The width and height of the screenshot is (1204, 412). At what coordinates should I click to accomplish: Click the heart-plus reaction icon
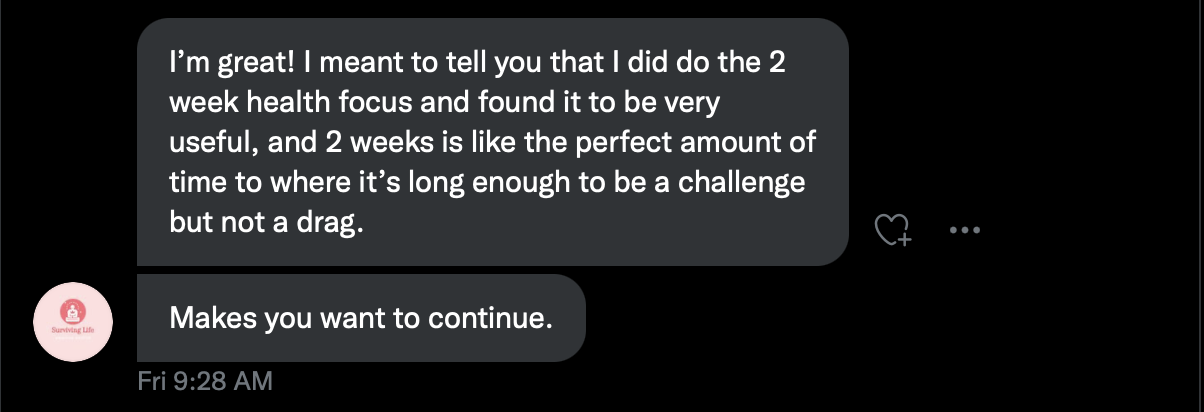point(892,230)
